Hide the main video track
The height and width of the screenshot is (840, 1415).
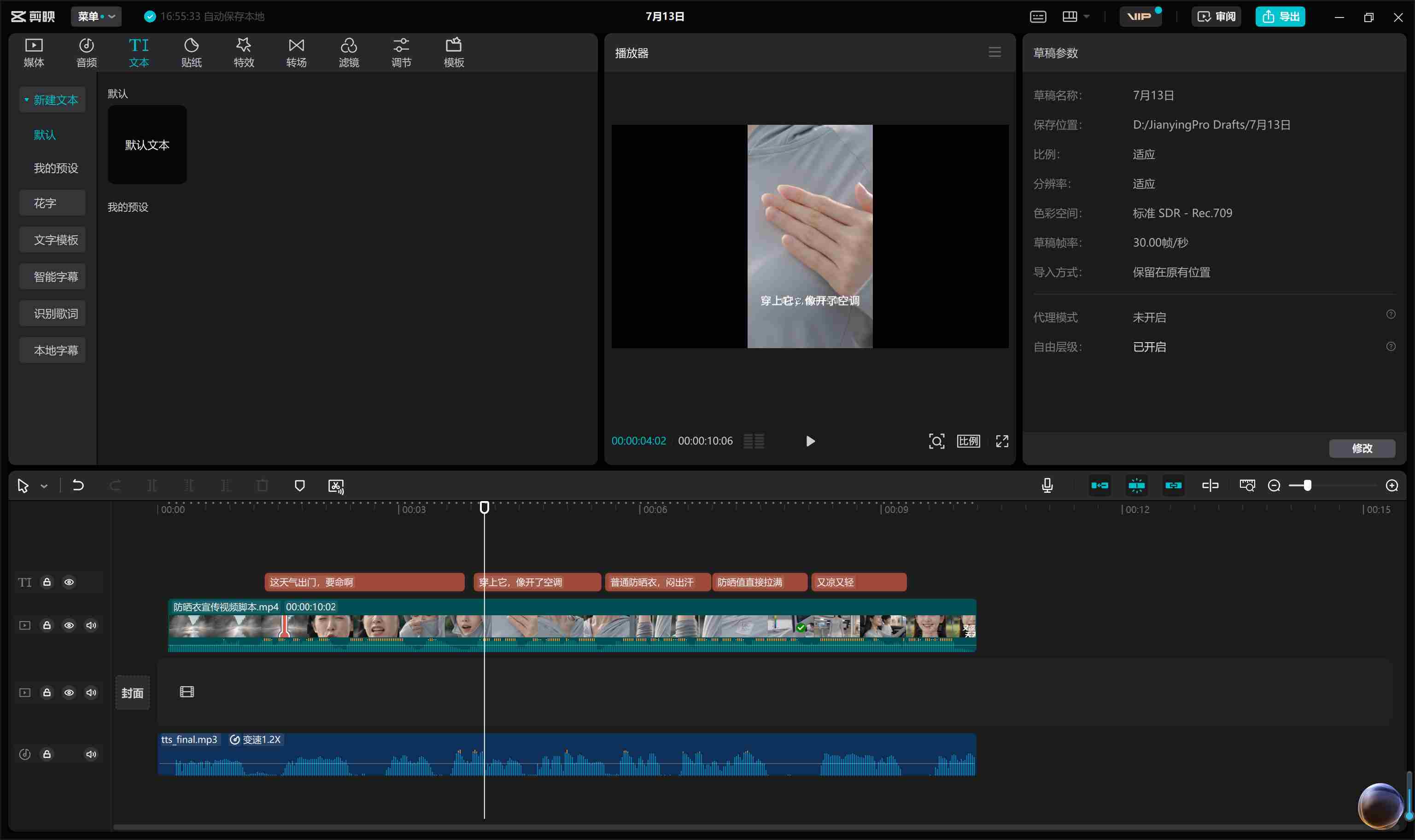[69, 625]
